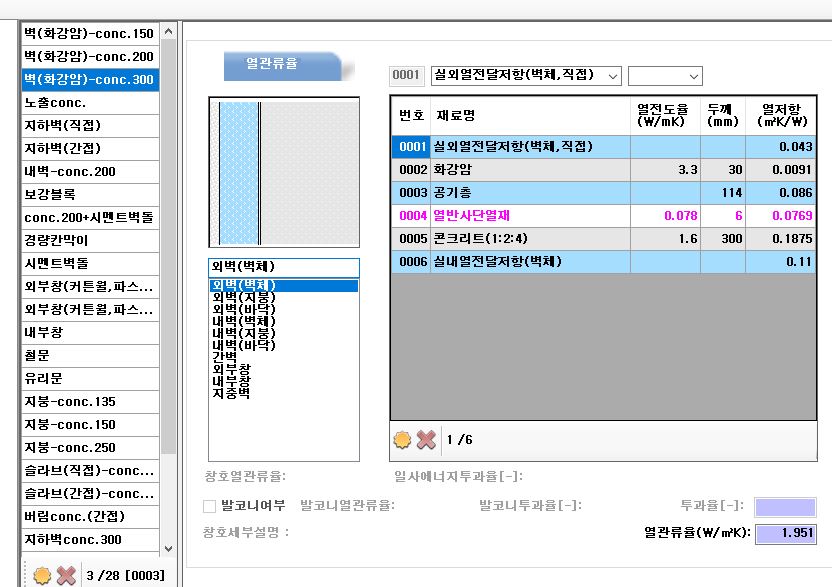Choose 노출conc. in the left structure list
This screenshot has width=832, height=587.
tap(89, 103)
